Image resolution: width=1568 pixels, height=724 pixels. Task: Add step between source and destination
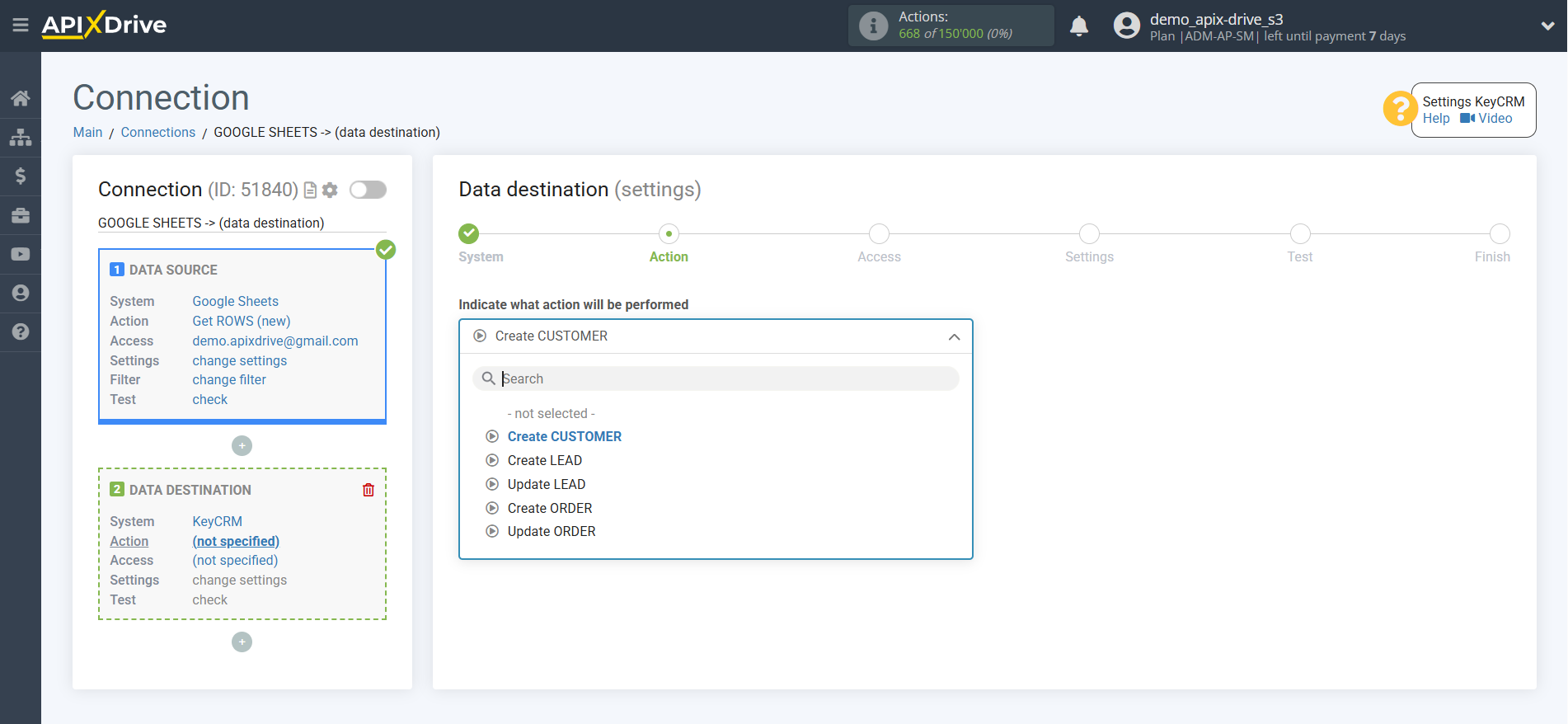point(242,446)
